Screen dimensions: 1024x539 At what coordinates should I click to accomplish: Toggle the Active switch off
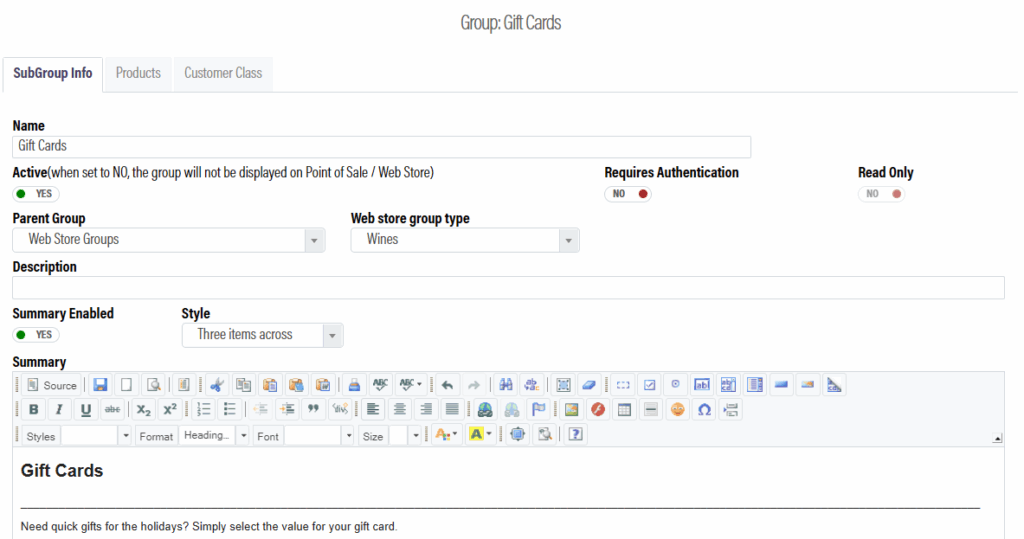click(36, 194)
